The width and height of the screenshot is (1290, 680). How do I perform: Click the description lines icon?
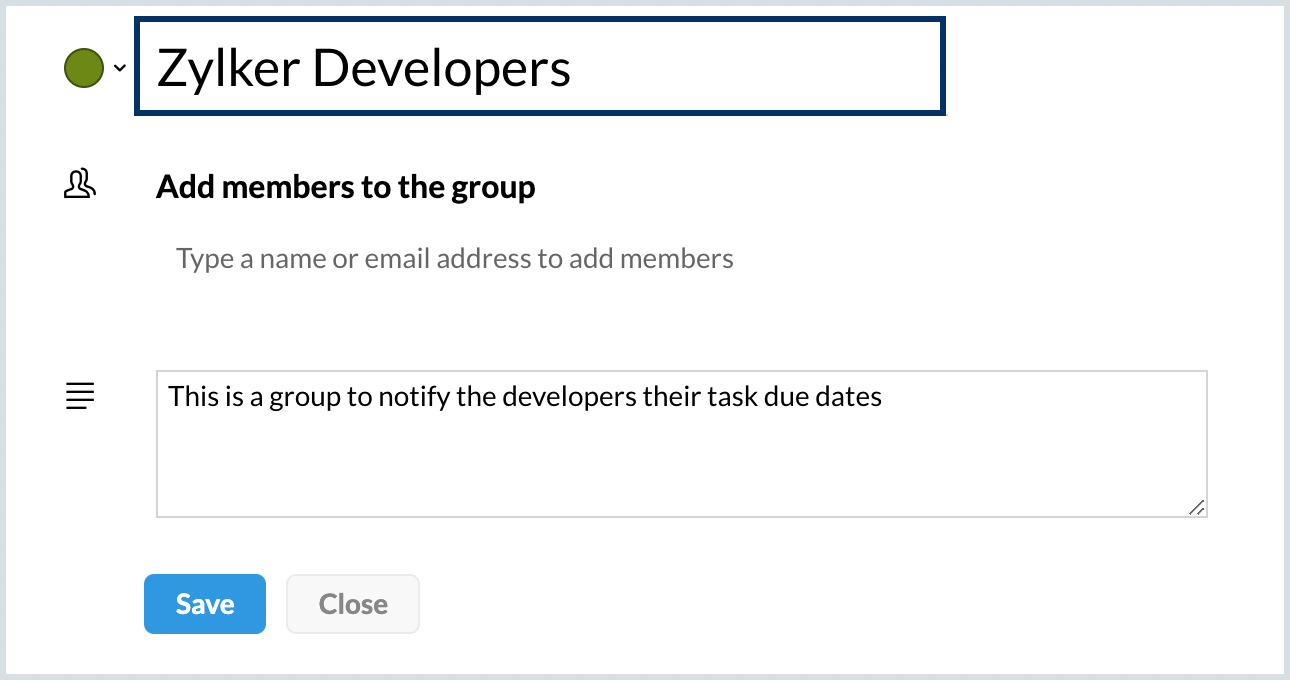pyautogui.click(x=80, y=396)
